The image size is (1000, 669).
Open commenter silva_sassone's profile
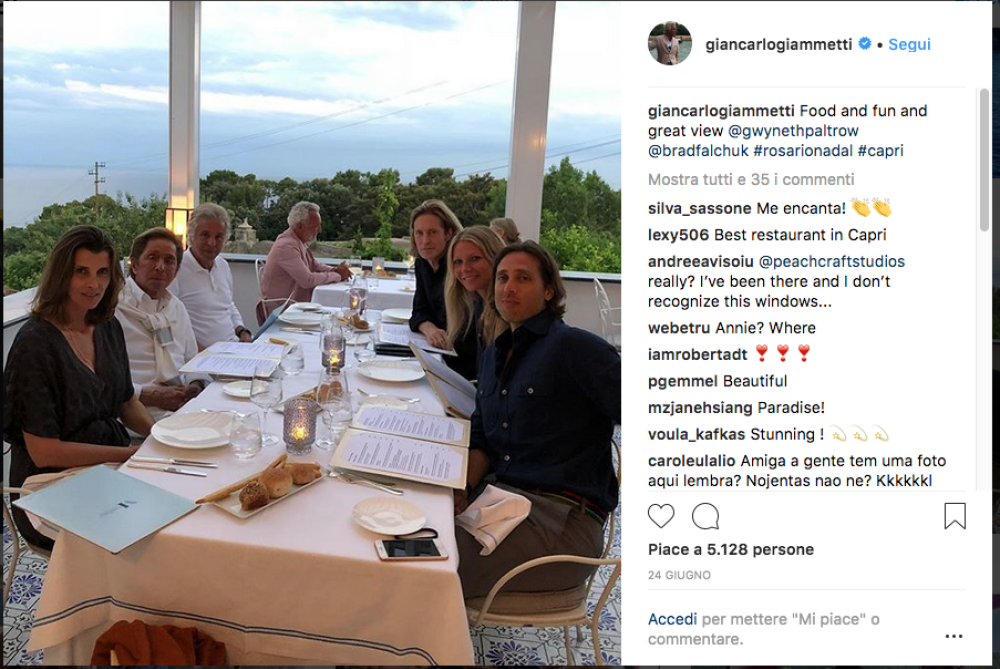[699, 208]
